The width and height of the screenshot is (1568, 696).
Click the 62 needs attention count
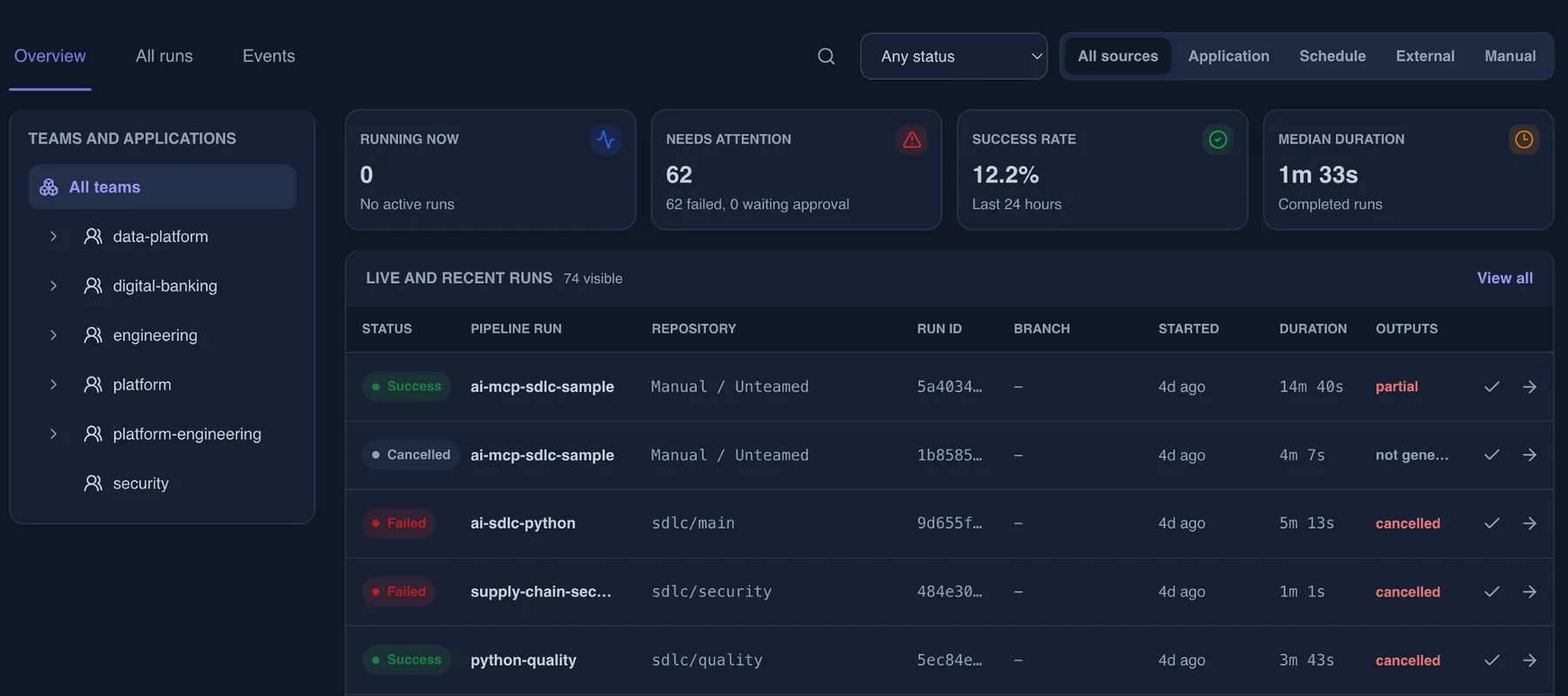pyautogui.click(x=679, y=175)
